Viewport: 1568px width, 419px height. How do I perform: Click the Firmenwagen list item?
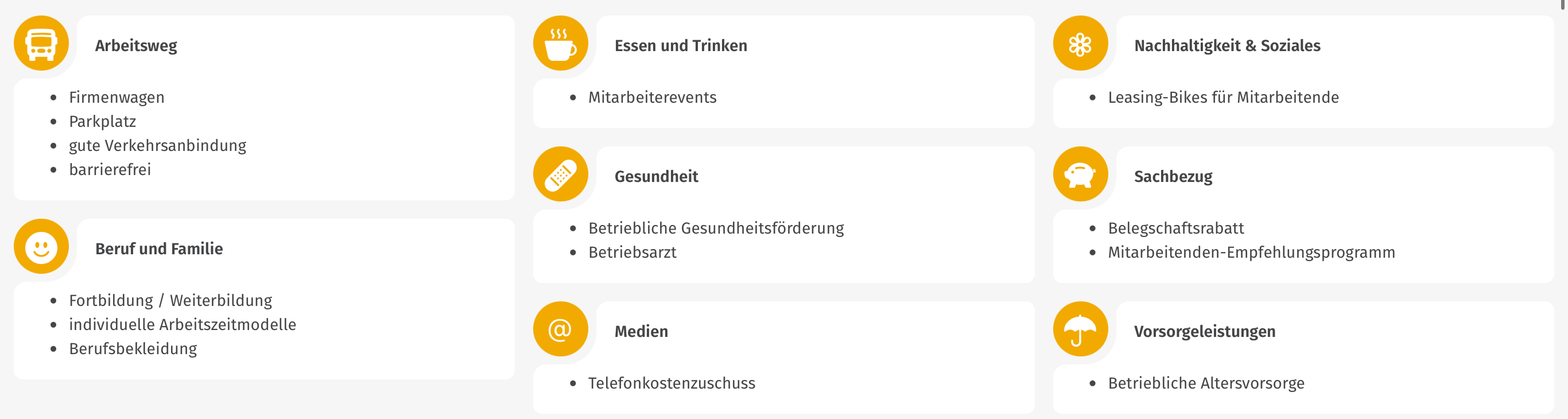click(117, 98)
